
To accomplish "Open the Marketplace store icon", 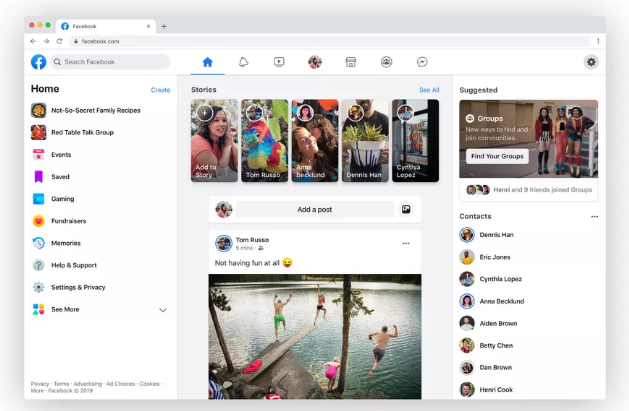I will click(351, 62).
